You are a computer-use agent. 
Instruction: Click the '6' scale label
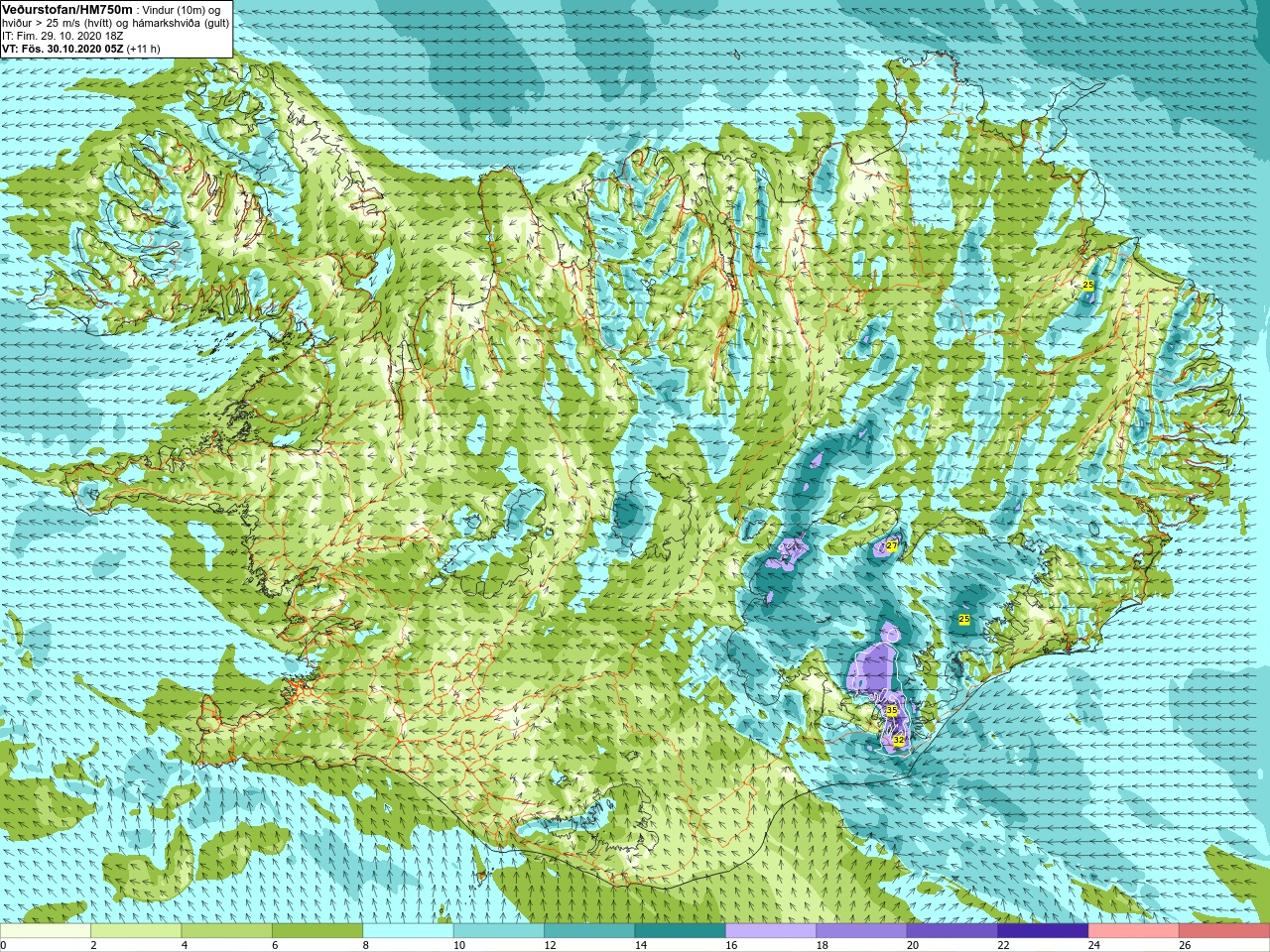275,945
